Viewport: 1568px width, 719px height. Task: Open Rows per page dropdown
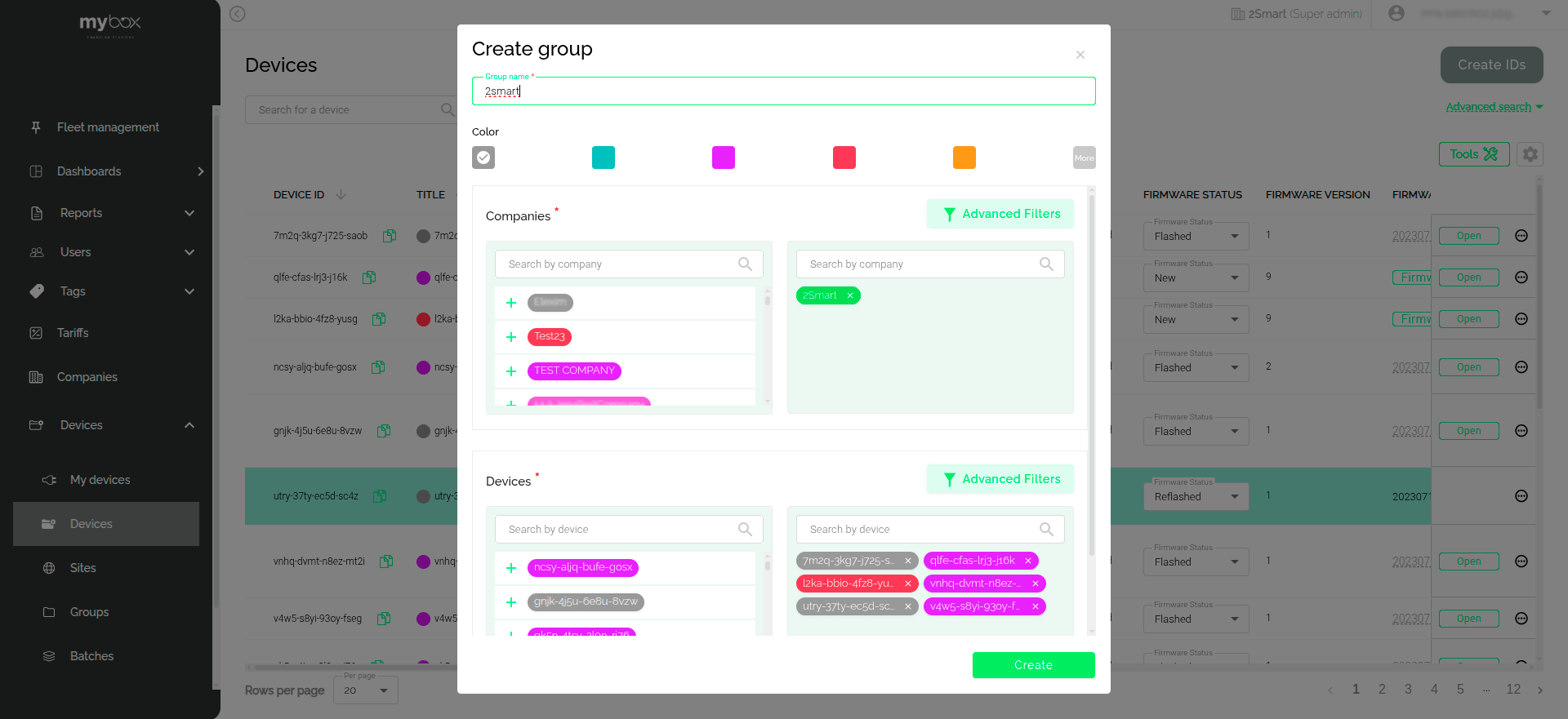[365, 690]
